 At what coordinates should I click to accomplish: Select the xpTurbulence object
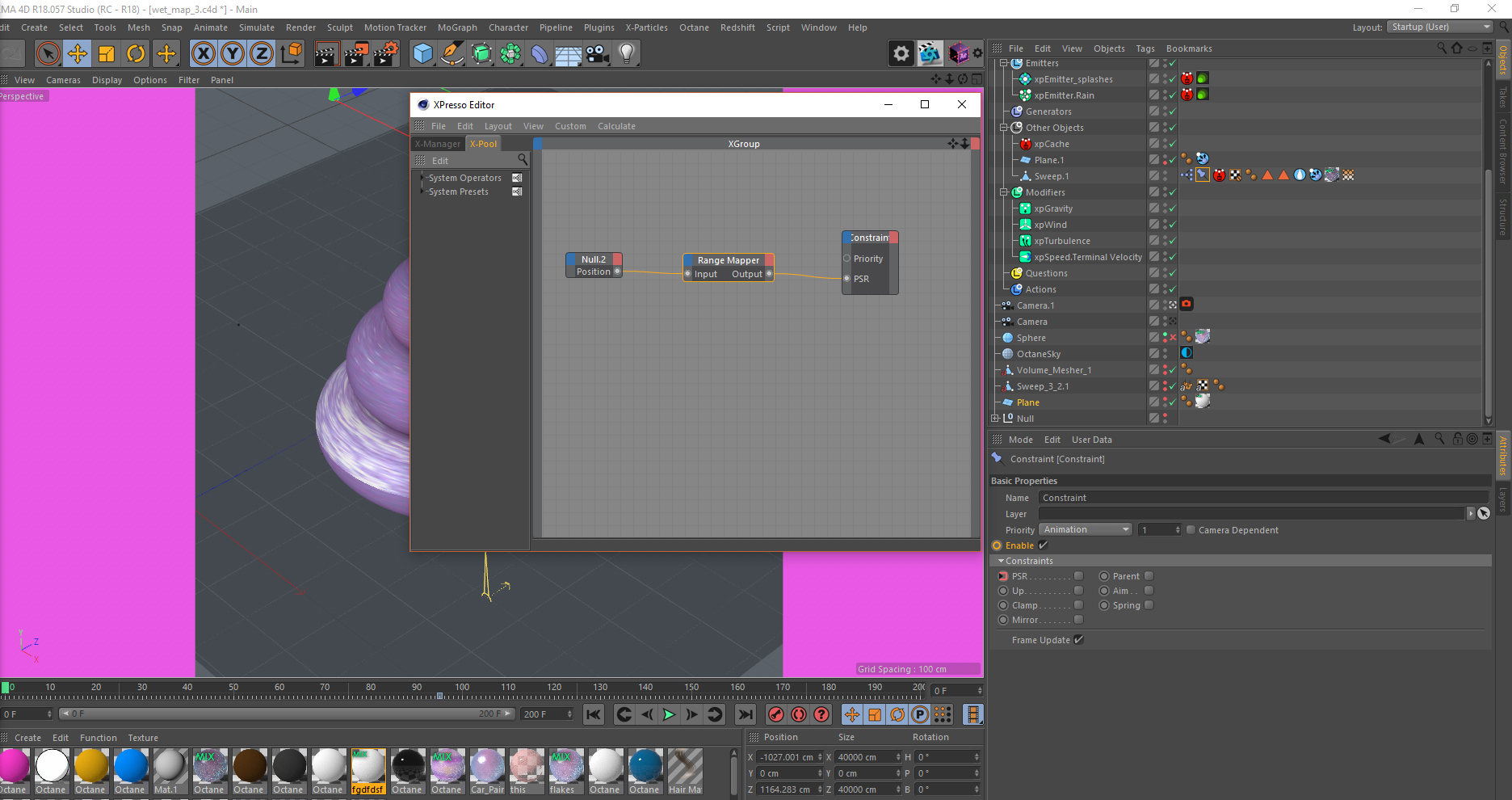click(1061, 241)
